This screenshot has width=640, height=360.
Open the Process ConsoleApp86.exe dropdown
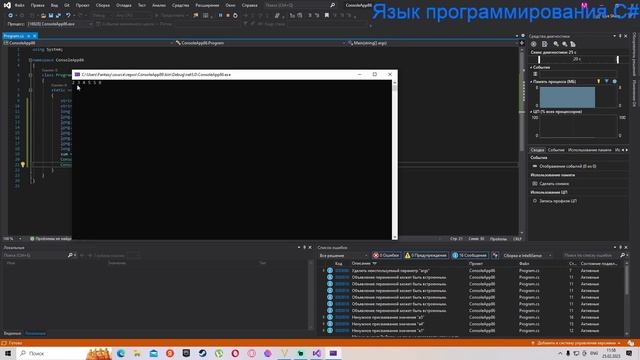[x=59, y=24]
